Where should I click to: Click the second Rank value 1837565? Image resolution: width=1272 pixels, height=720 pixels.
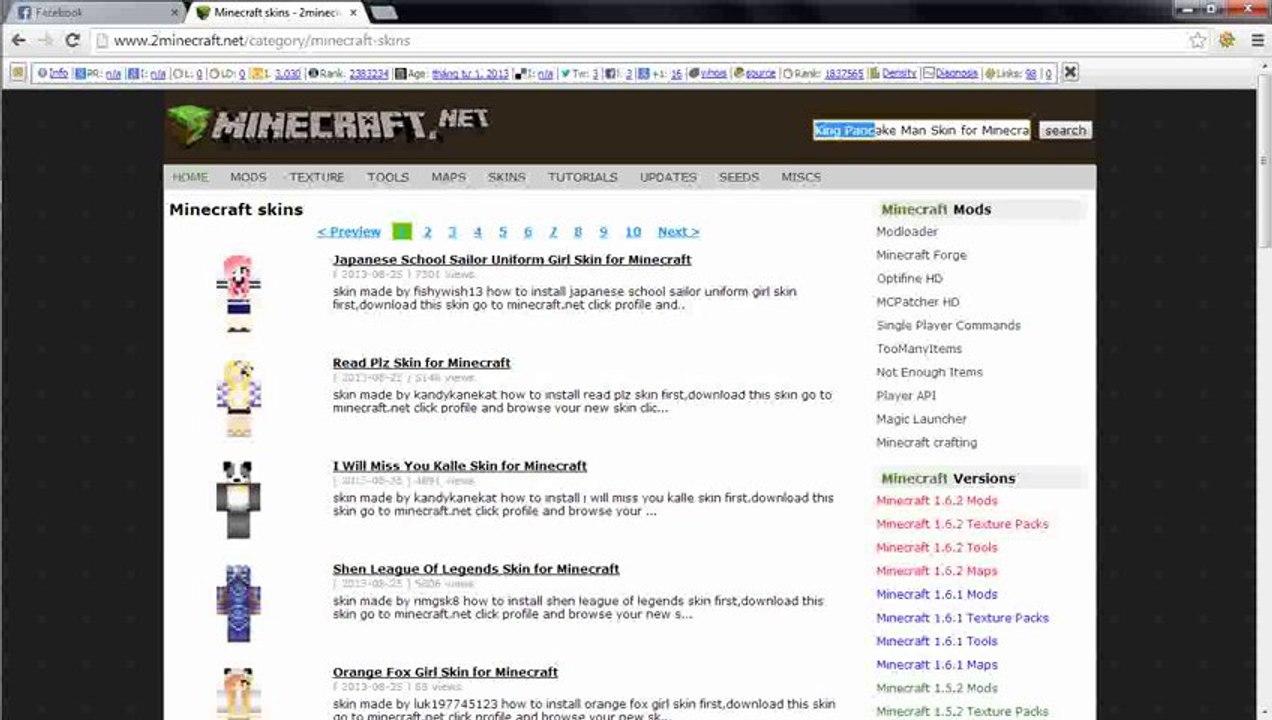click(843, 74)
